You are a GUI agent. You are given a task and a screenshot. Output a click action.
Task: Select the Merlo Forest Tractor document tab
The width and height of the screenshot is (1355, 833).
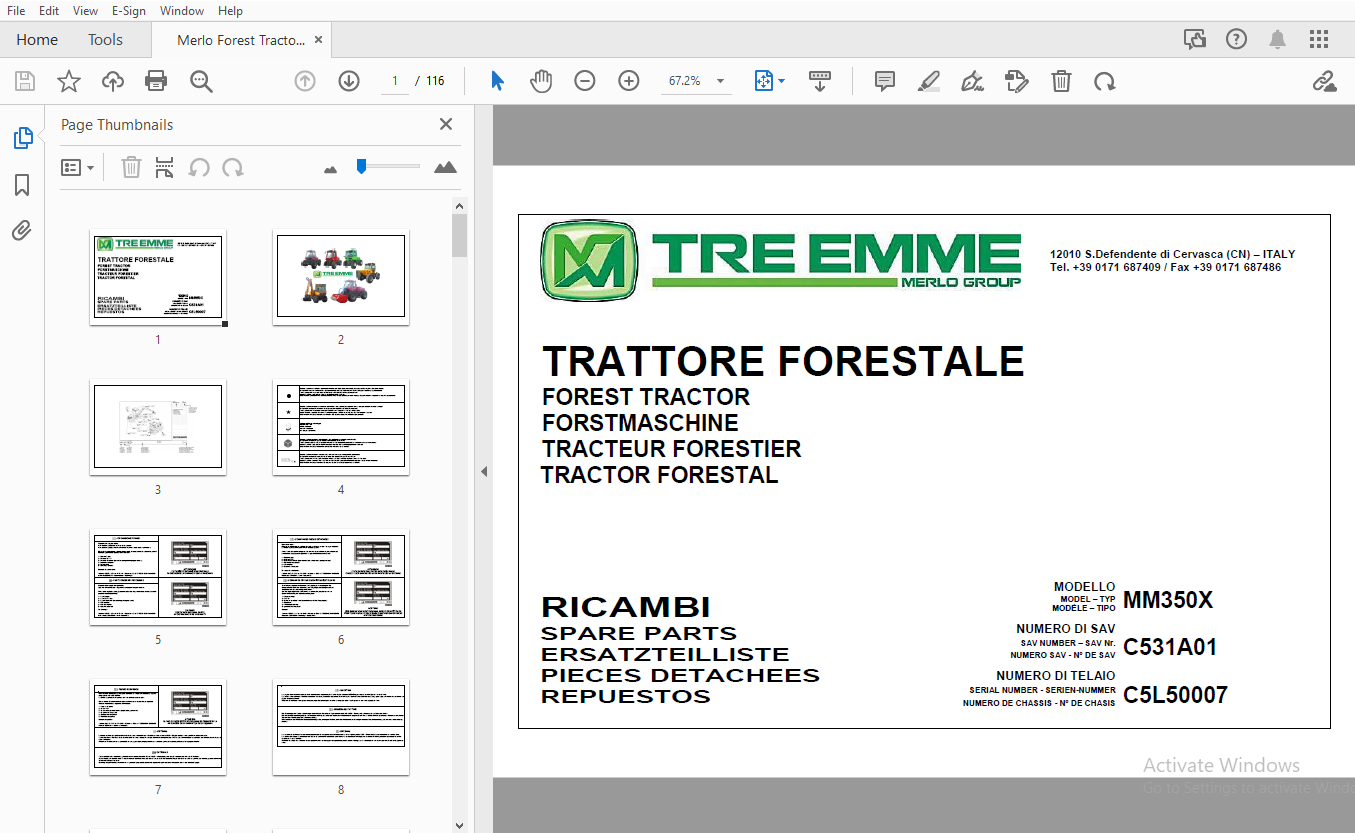(241, 40)
